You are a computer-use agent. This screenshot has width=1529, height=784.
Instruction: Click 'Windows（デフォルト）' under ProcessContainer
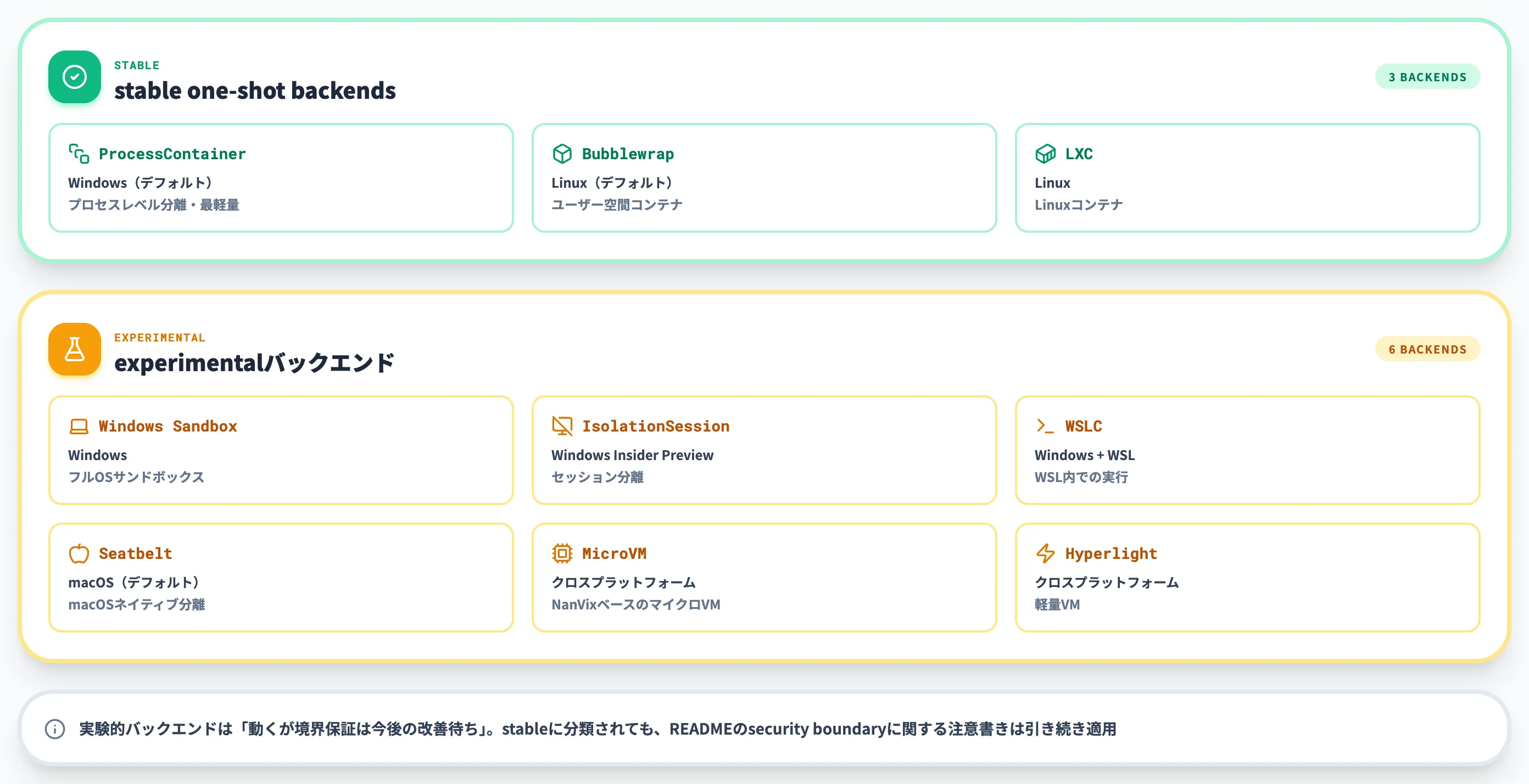[x=140, y=183]
